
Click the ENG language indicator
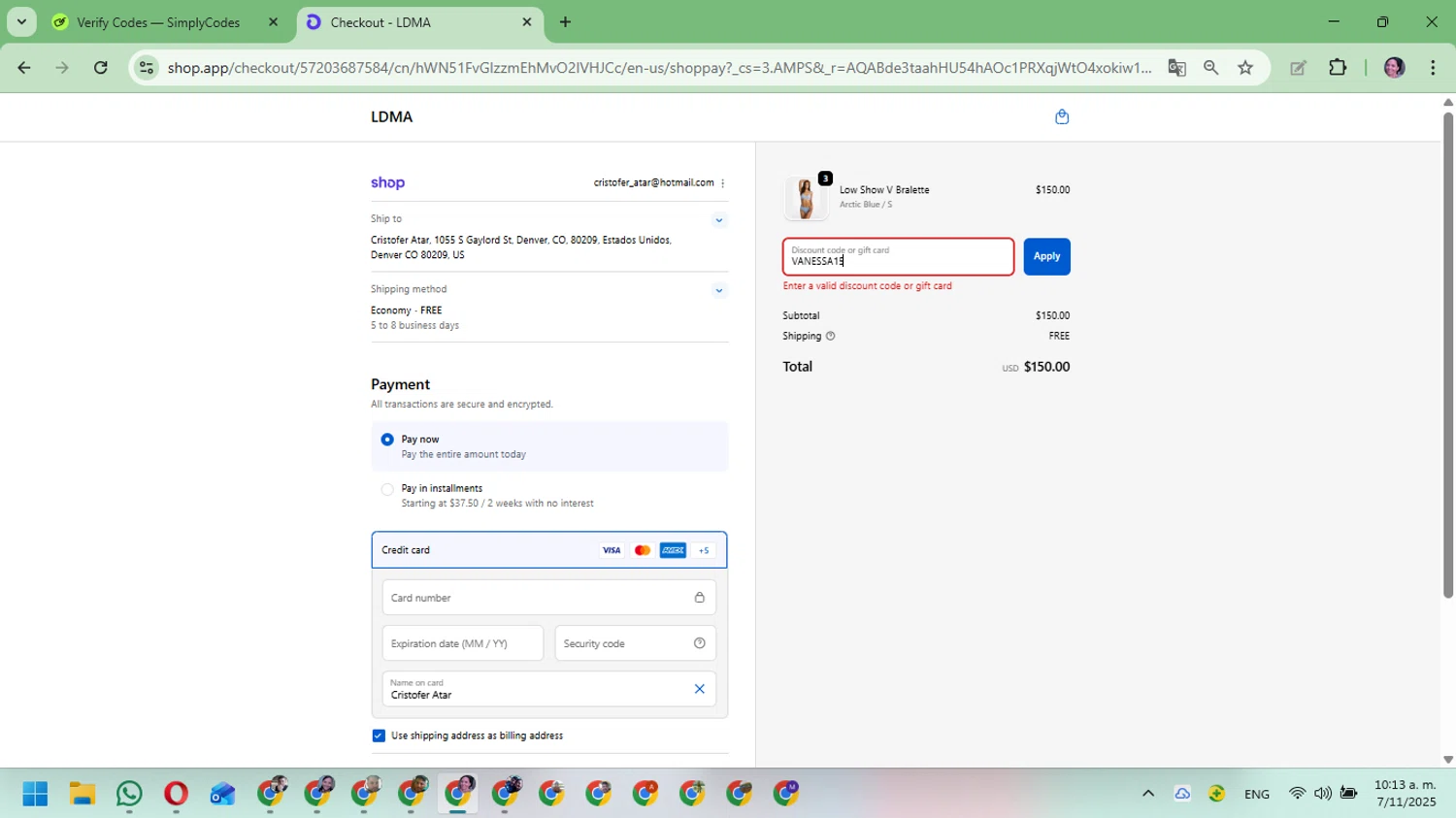pyautogui.click(x=1257, y=794)
